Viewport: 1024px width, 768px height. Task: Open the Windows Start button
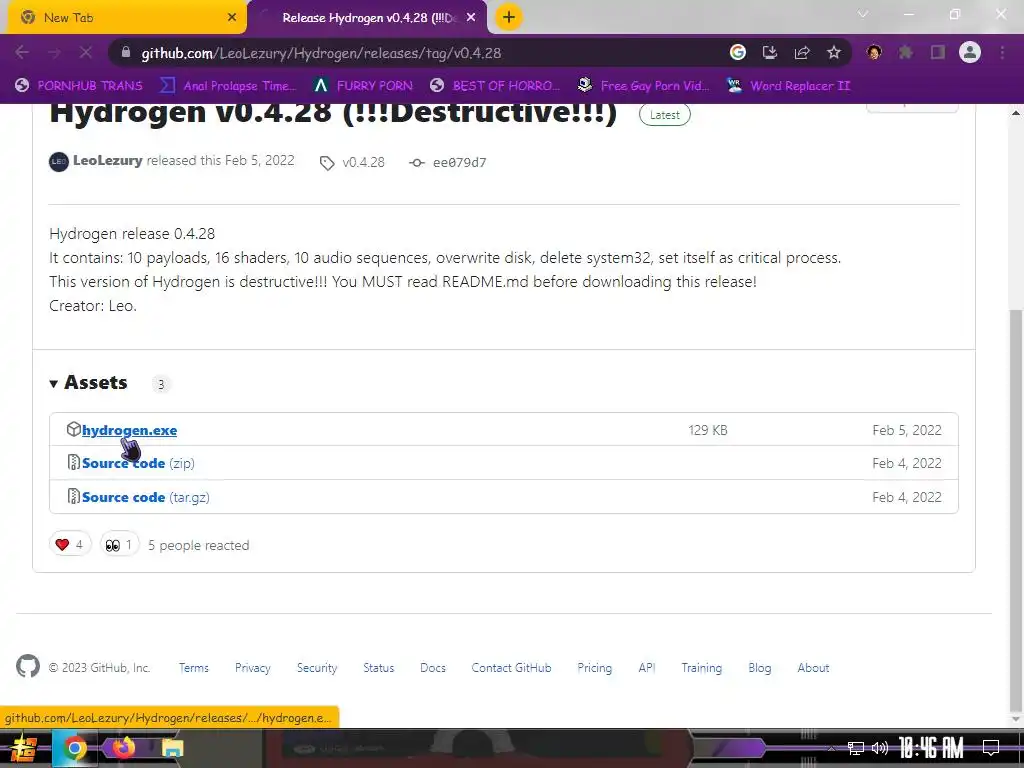(x=22, y=748)
